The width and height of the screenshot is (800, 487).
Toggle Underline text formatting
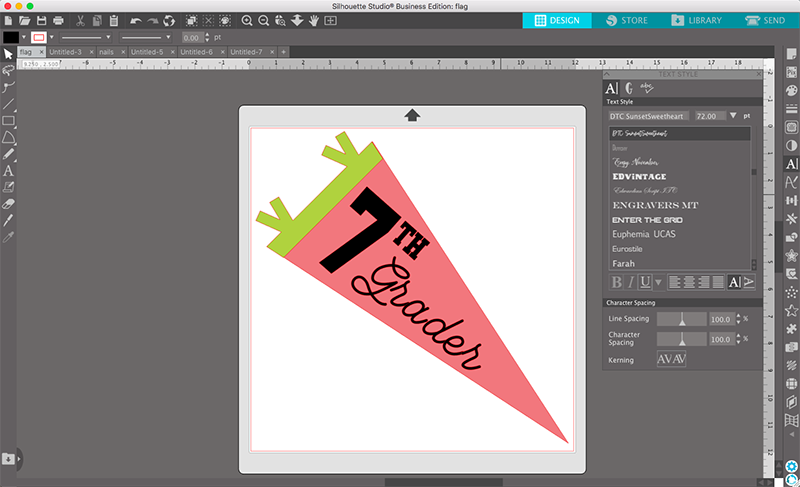(645, 282)
